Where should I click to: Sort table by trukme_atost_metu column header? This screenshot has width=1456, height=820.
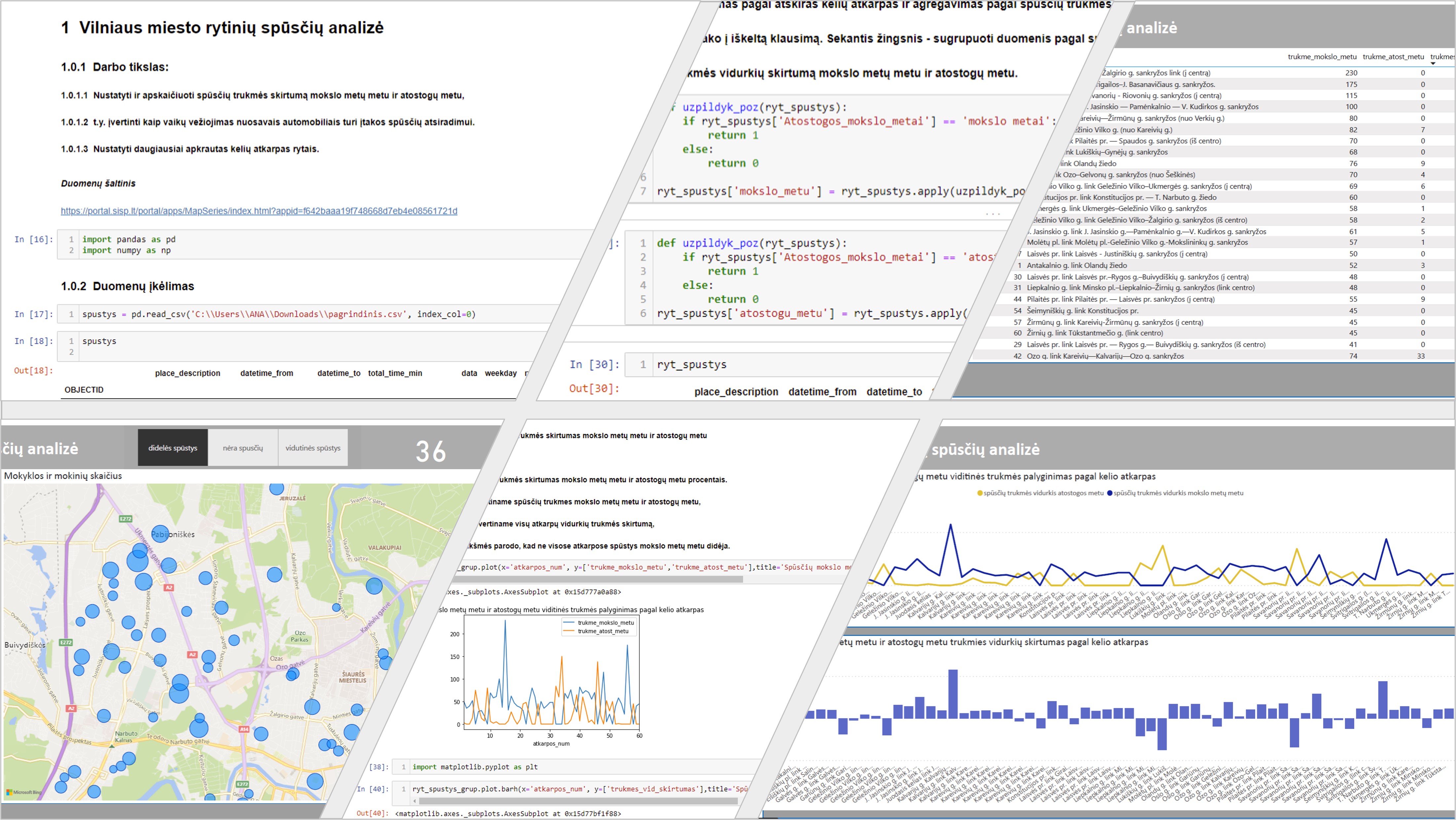click(1393, 56)
